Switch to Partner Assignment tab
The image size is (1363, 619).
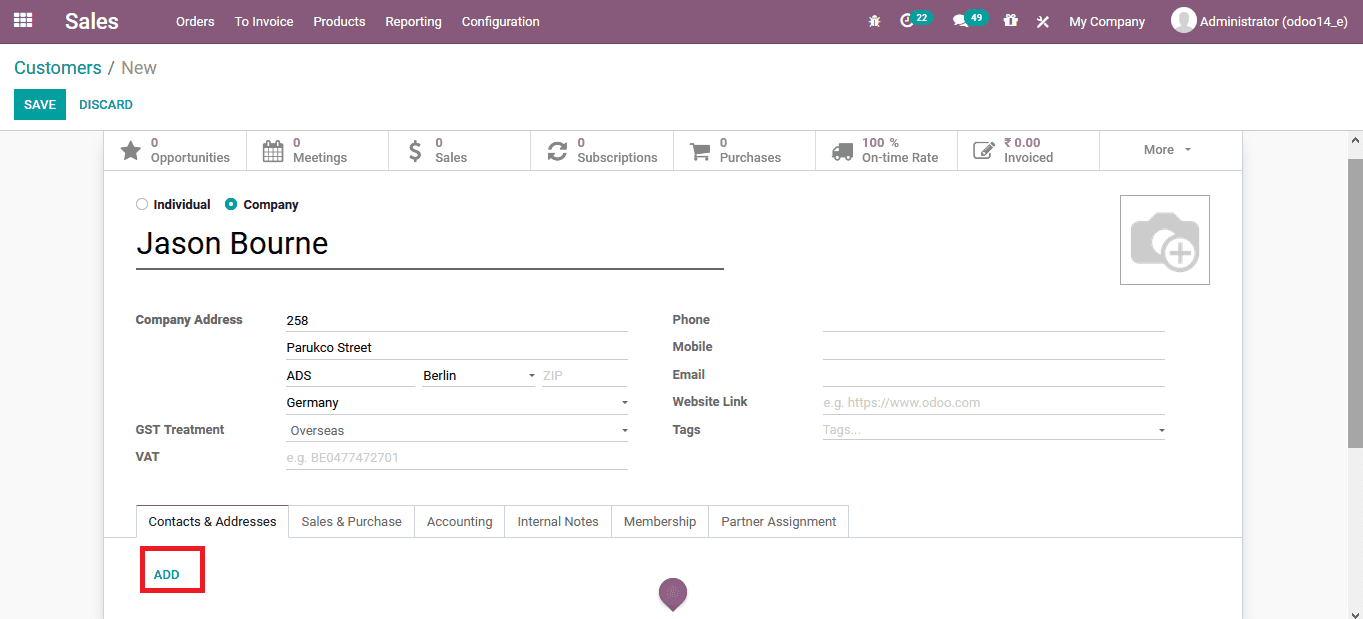coord(779,522)
